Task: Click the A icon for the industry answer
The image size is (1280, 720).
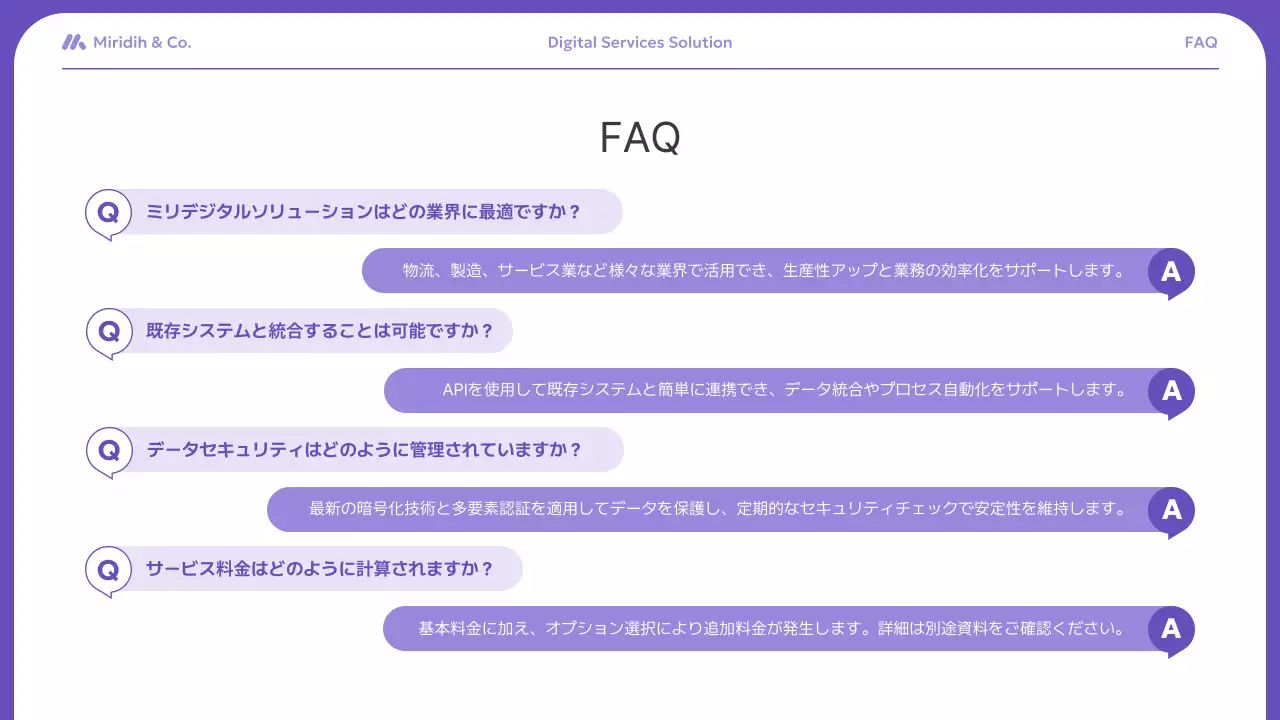Action: (x=1171, y=270)
